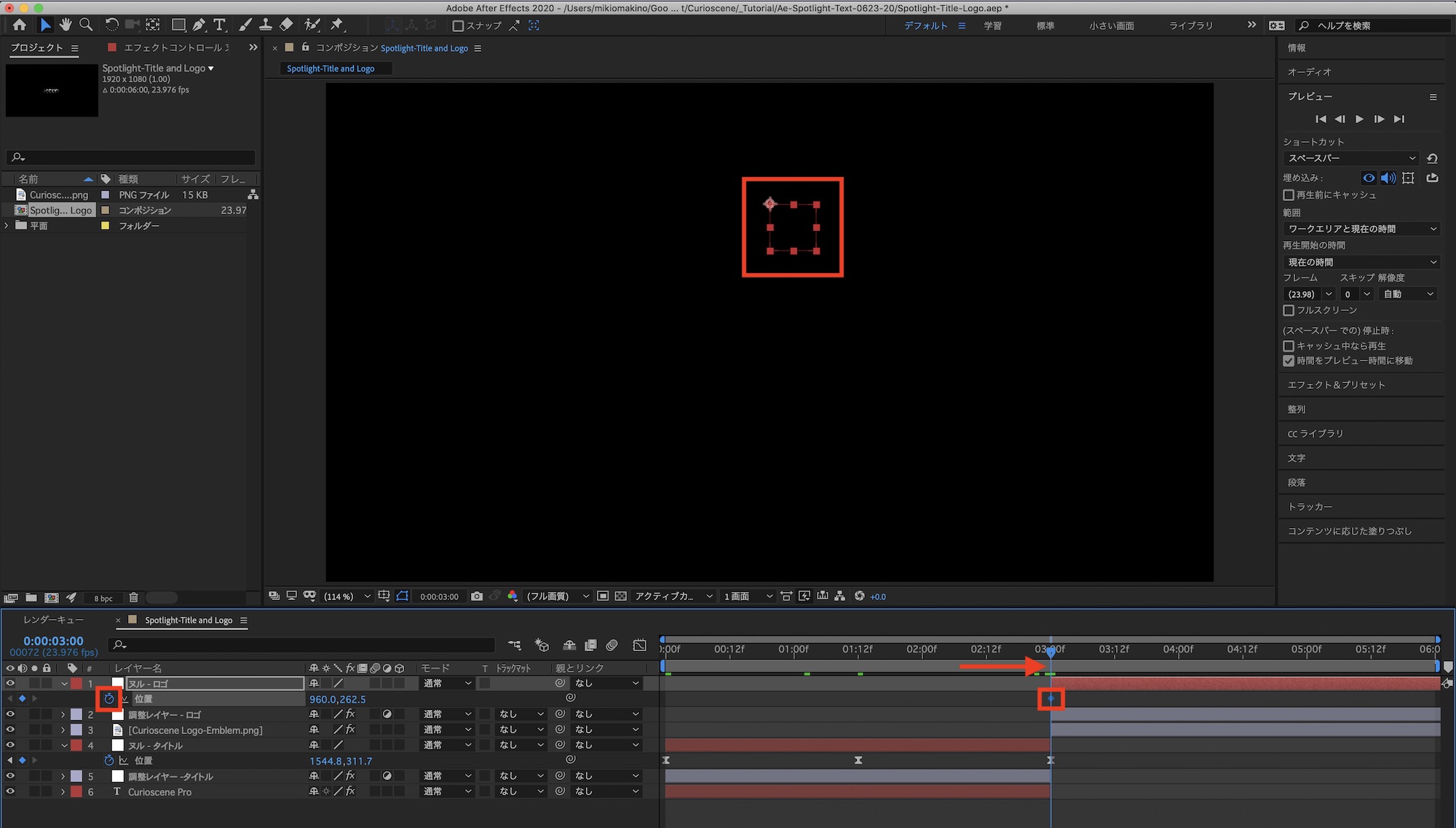The height and width of the screenshot is (828, 1456).
Task: Enable the スナップ checkbox
Action: coord(458,25)
